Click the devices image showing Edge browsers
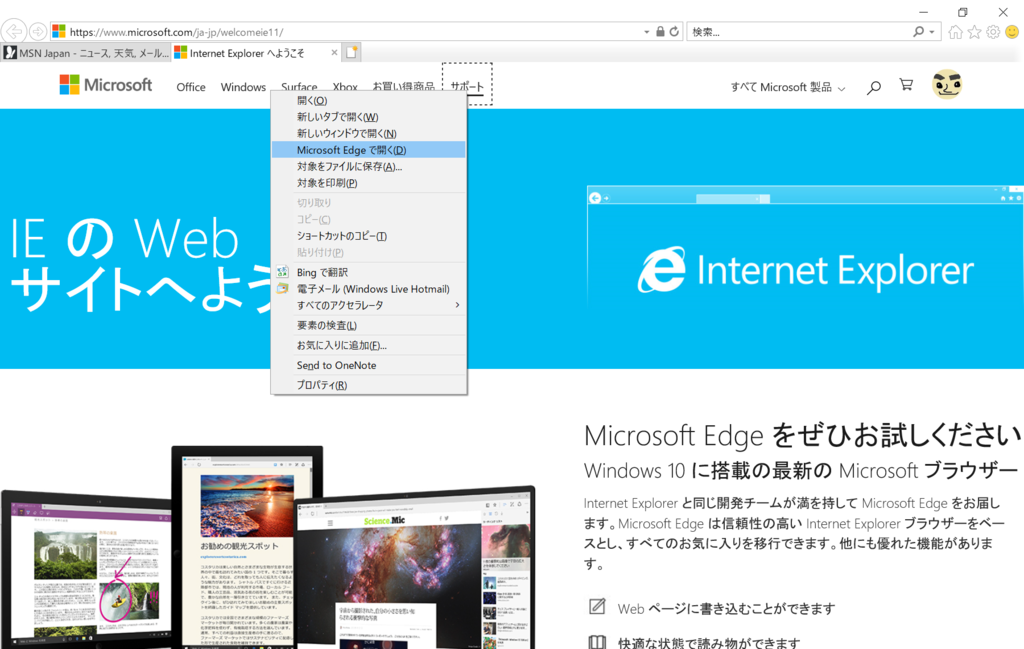The height and width of the screenshot is (649, 1024). click(x=268, y=547)
